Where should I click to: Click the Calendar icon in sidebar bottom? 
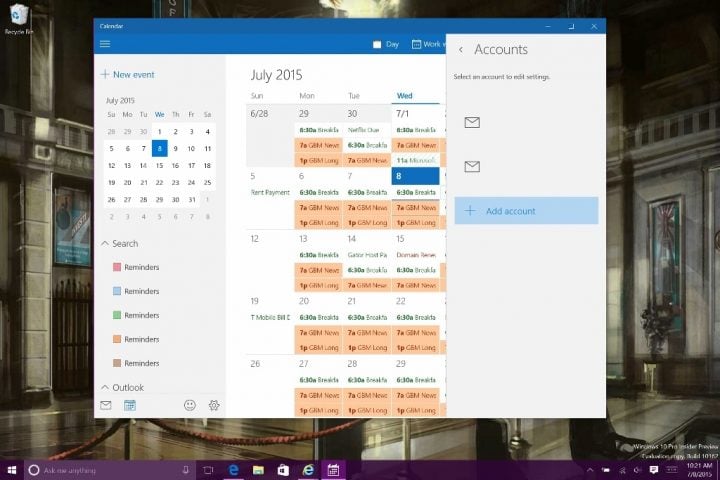point(130,405)
